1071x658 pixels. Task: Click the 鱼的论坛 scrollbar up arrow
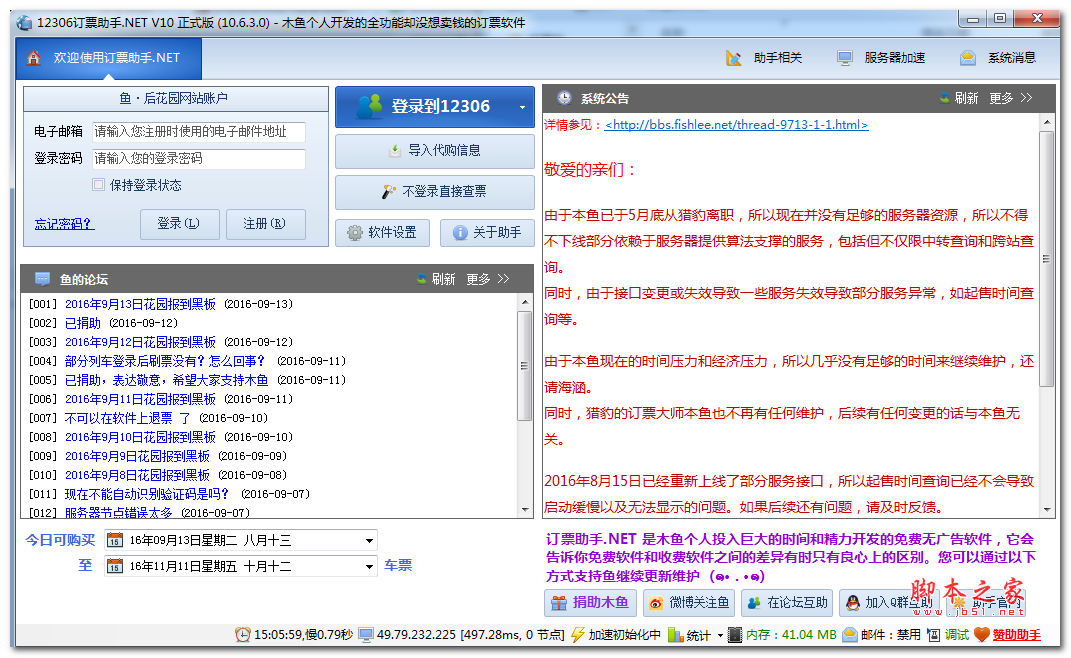525,302
